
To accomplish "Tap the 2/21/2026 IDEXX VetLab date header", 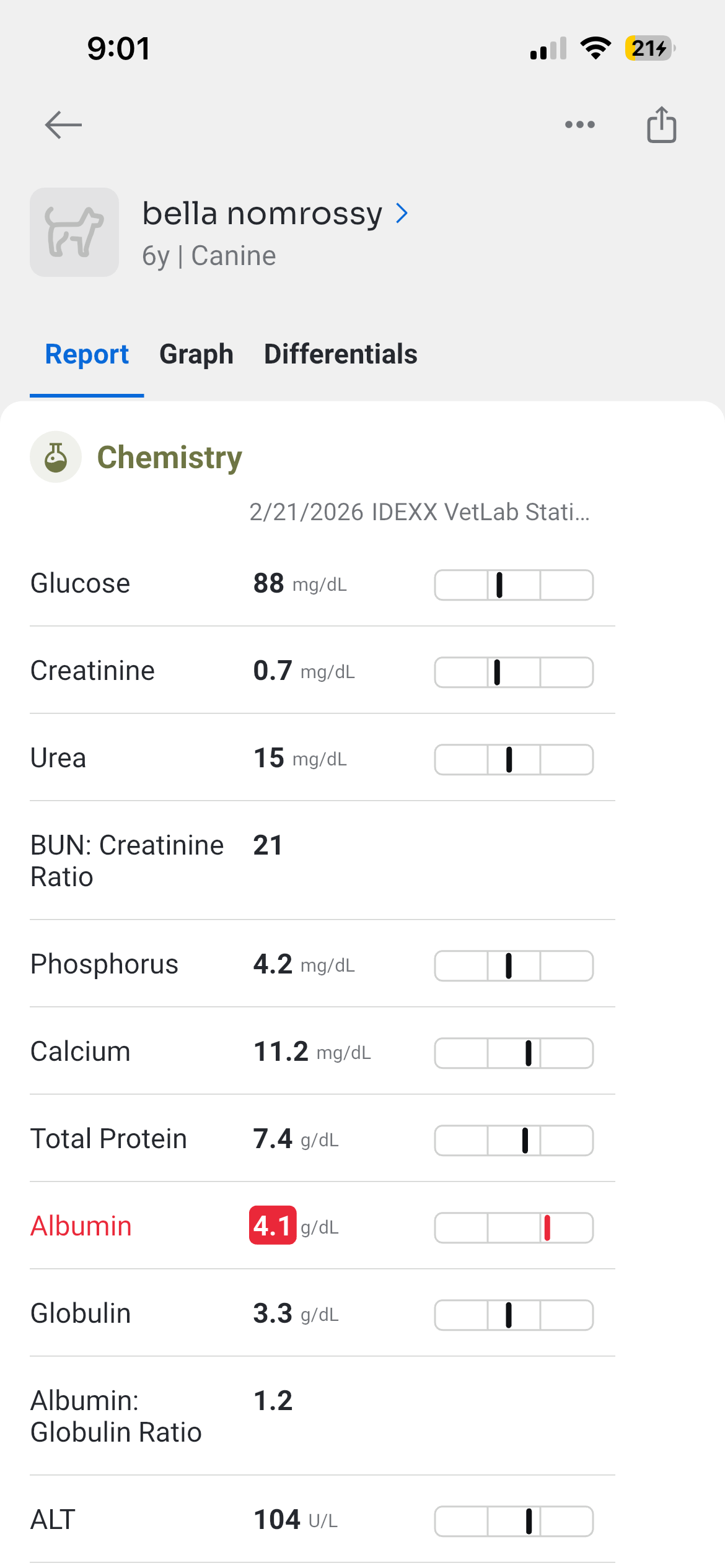I will (x=420, y=512).
